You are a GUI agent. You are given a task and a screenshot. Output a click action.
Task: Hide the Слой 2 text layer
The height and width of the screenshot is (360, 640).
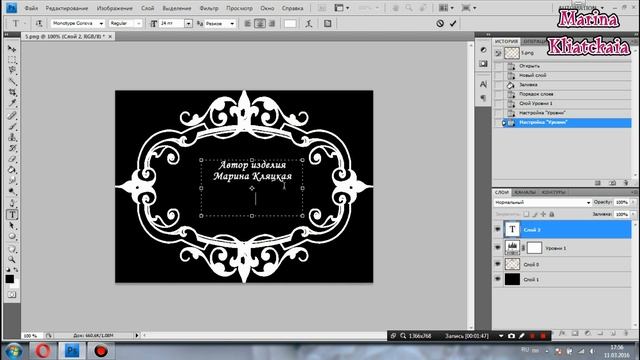click(x=498, y=229)
